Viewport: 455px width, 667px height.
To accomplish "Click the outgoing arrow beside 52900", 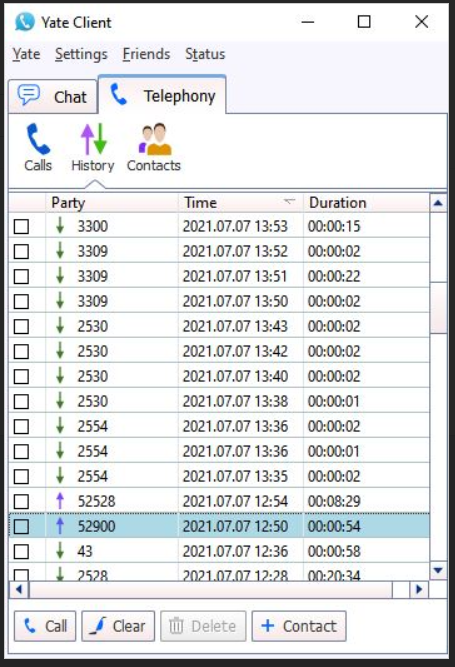I will click(x=60, y=526).
